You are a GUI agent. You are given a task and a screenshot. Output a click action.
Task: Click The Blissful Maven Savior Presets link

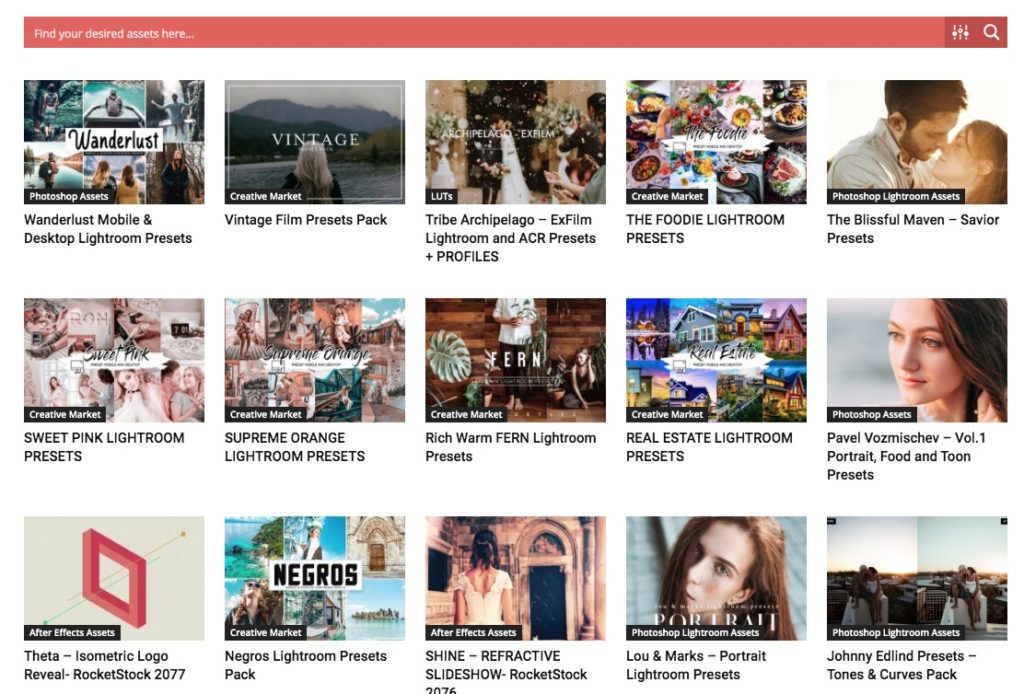[912, 229]
